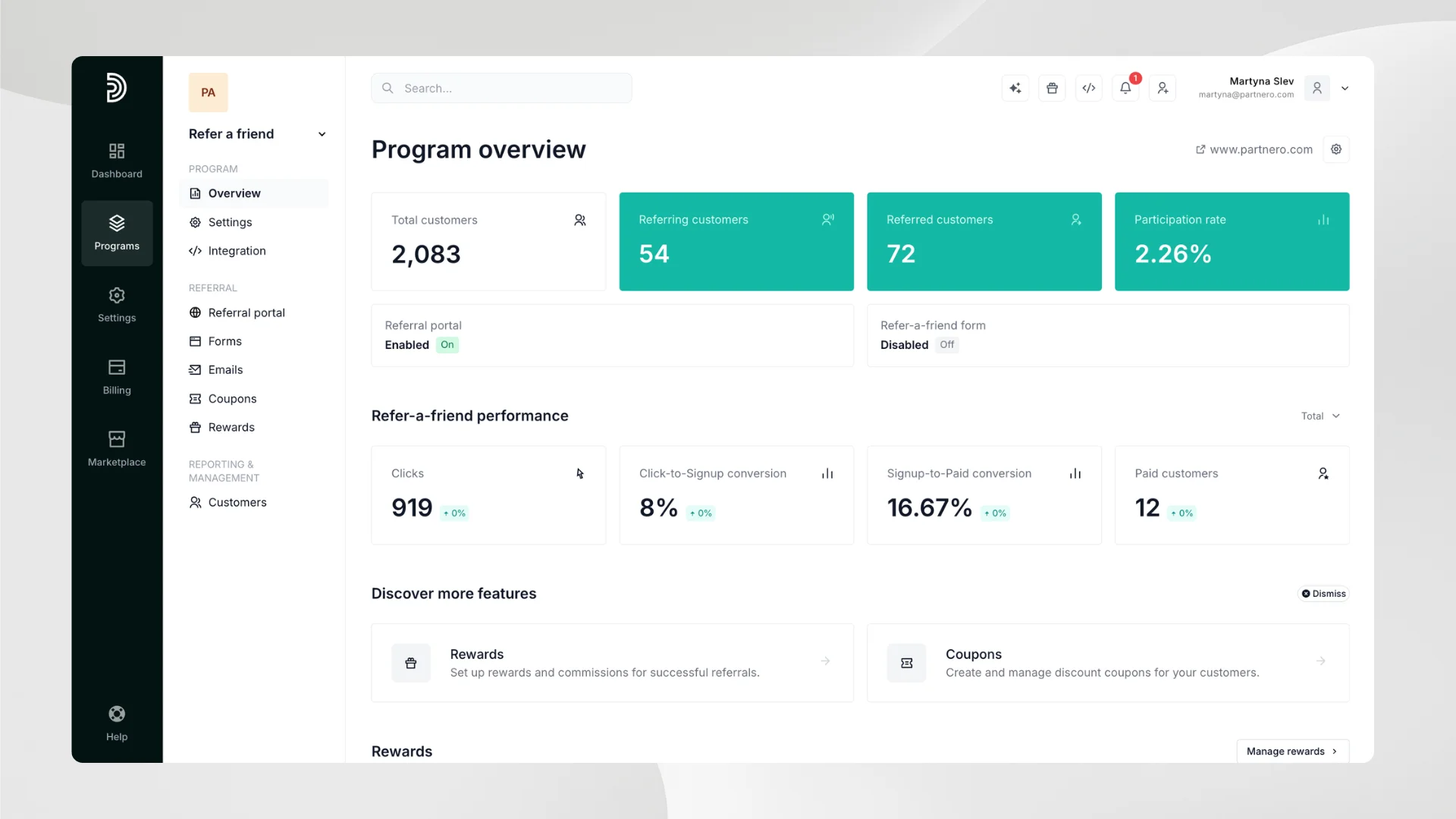Expand the account menu chevron
This screenshot has height=819, width=1456.
[x=1345, y=89]
